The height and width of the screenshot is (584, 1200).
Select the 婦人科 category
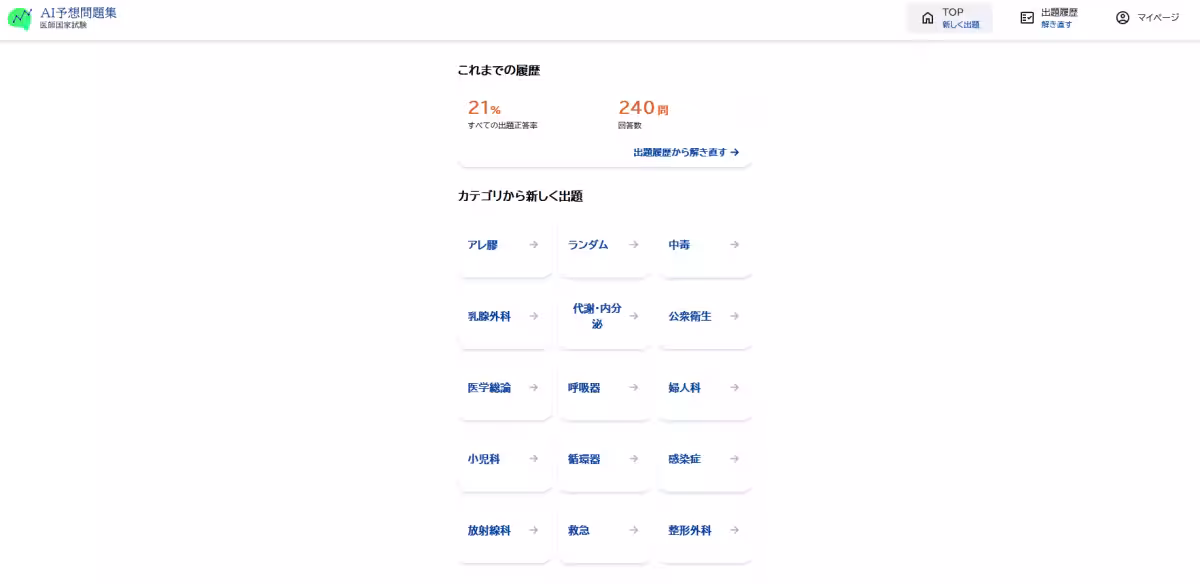pos(683,387)
